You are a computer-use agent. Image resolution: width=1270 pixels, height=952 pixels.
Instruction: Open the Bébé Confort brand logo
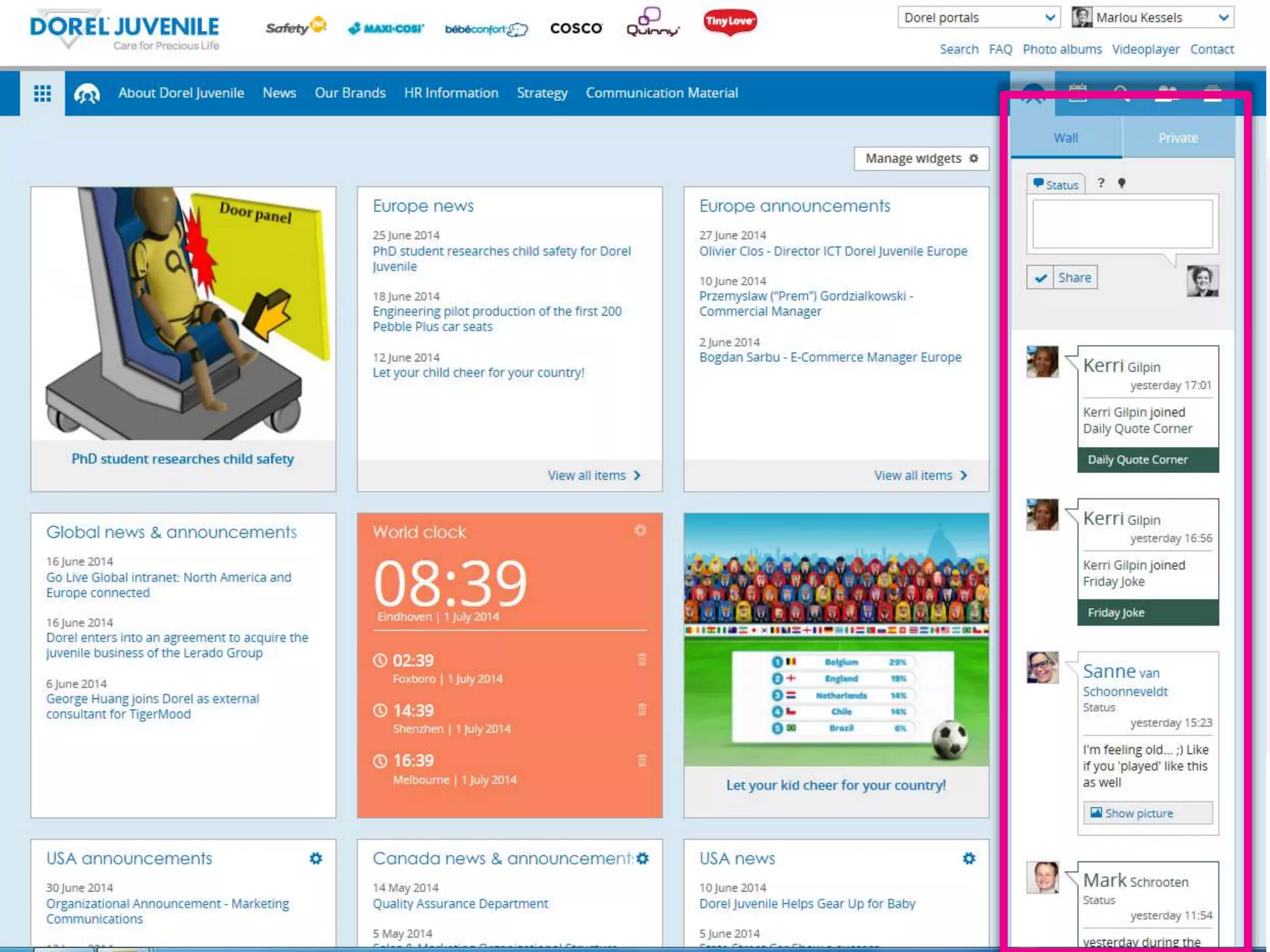point(486,29)
